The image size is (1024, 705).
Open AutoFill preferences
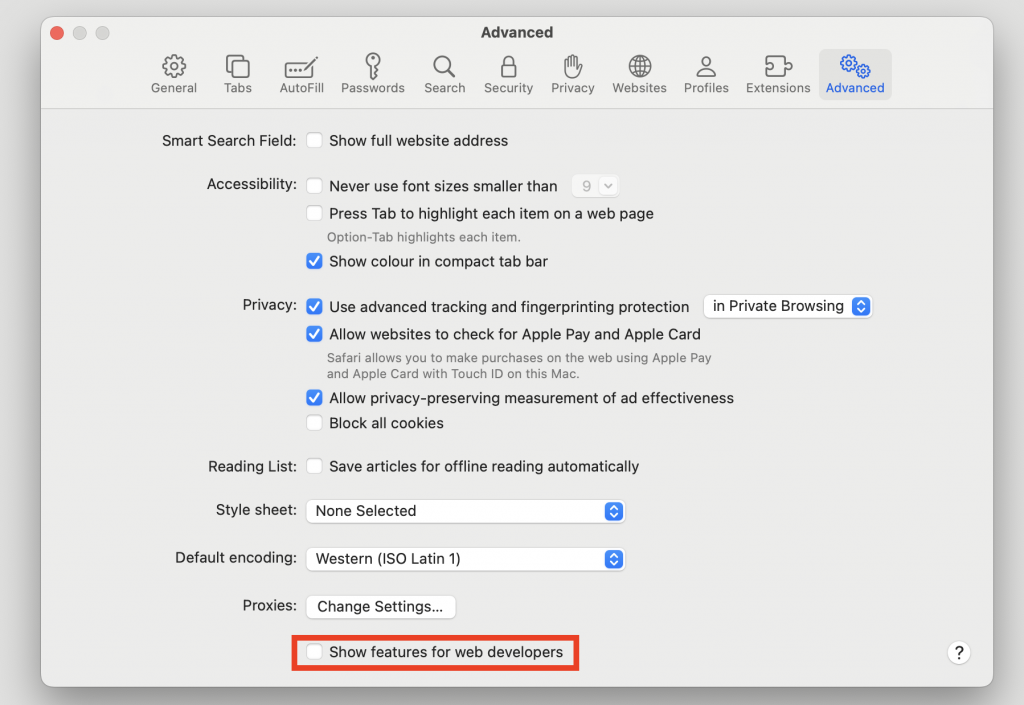pyautogui.click(x=301, y=73)
